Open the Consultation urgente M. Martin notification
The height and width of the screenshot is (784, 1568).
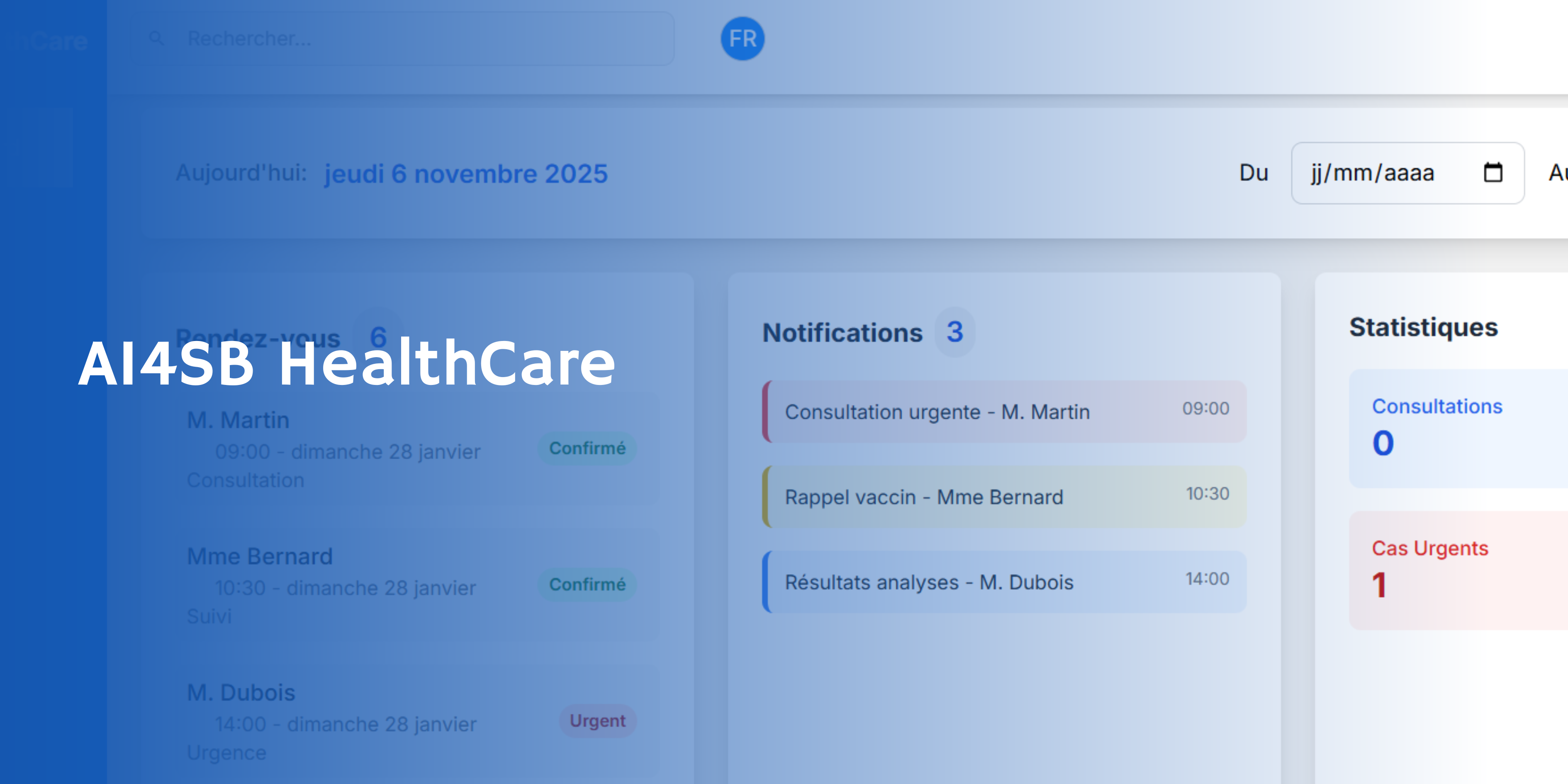[1004, 412]
